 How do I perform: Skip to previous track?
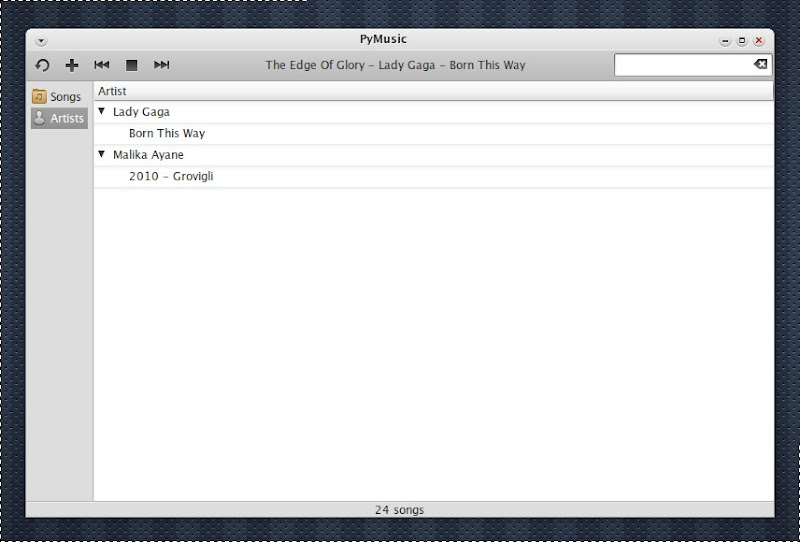point(102,65)
